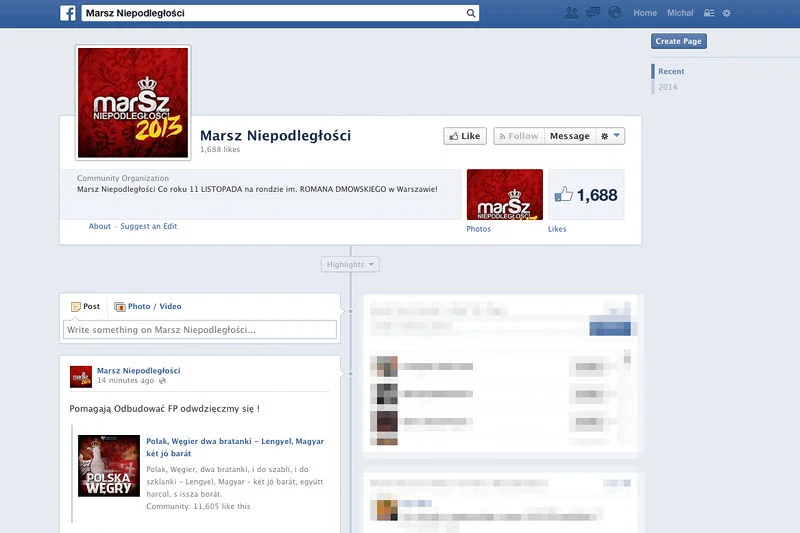
Task: Go to Home in top bar
Action: click(645, 13)
